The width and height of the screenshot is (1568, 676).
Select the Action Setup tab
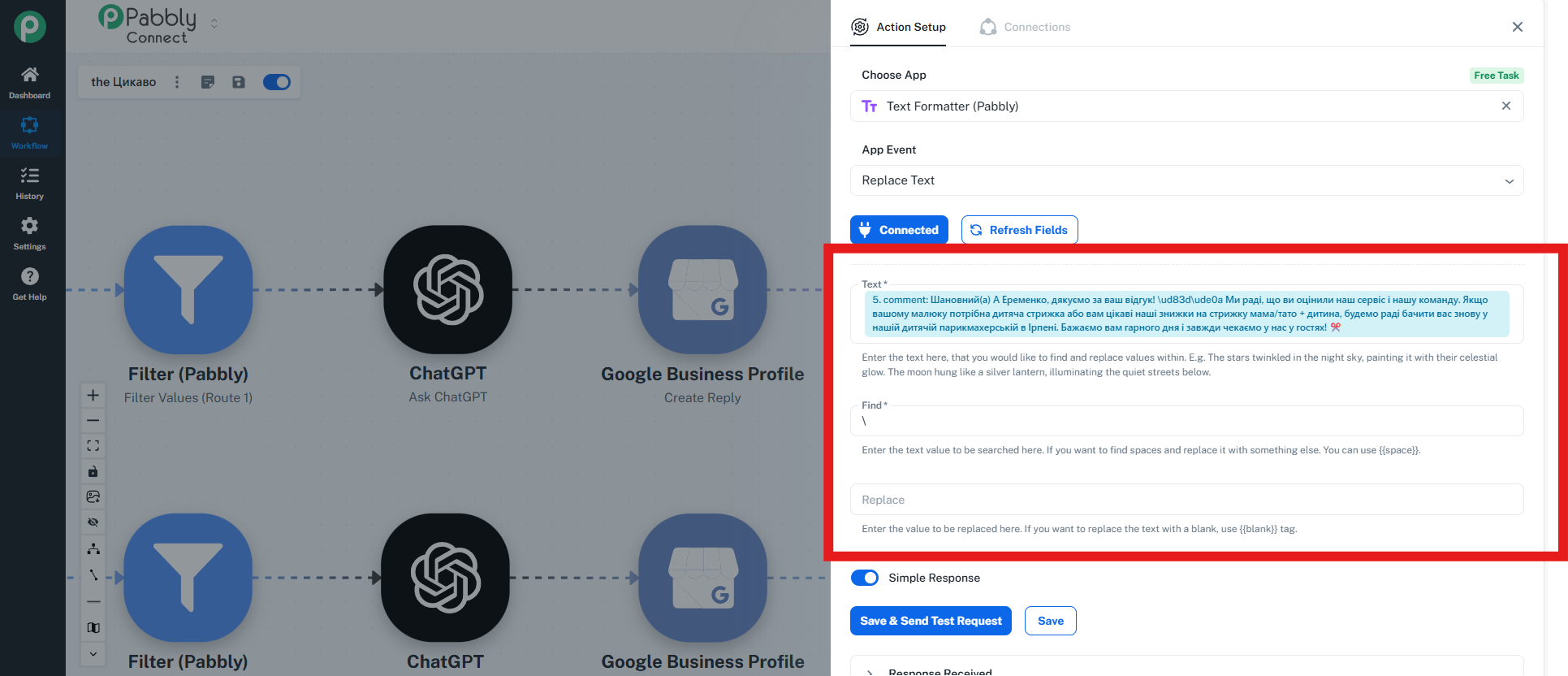pyautogui.click(x=899, y=27)
